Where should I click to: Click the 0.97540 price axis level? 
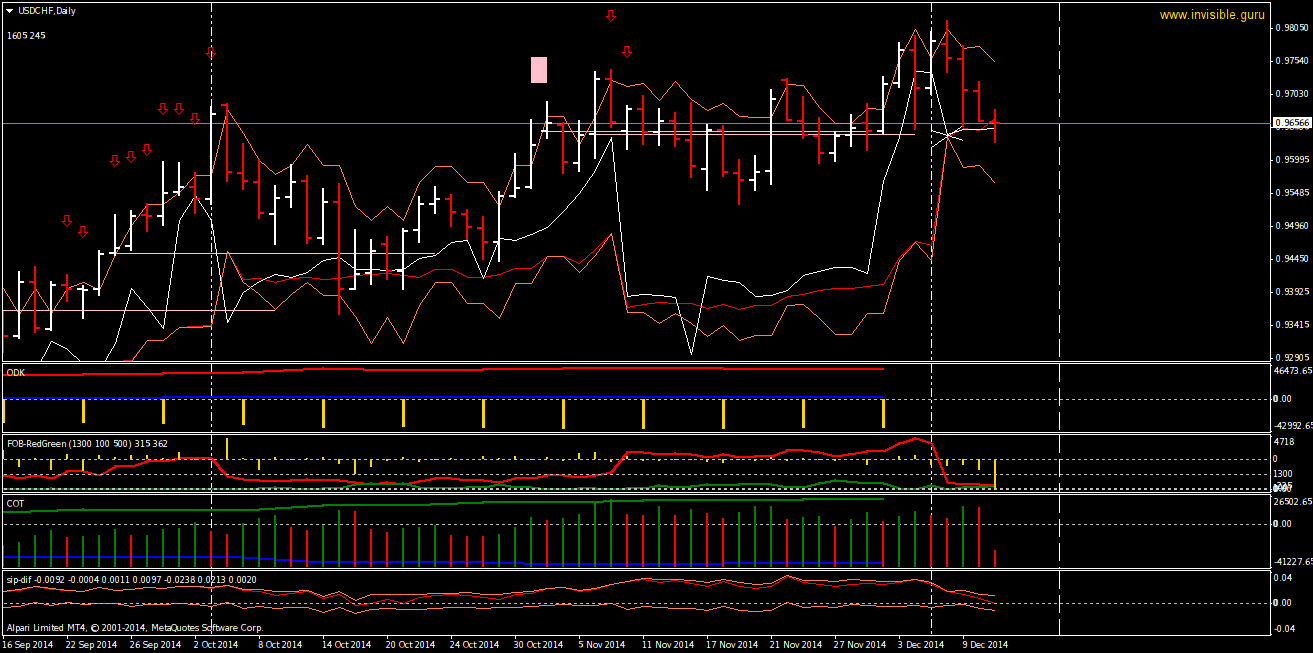[1291, 61]
